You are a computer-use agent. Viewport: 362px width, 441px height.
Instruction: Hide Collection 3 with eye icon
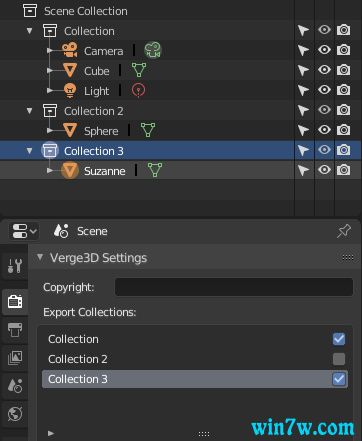(x=324, y=150)
